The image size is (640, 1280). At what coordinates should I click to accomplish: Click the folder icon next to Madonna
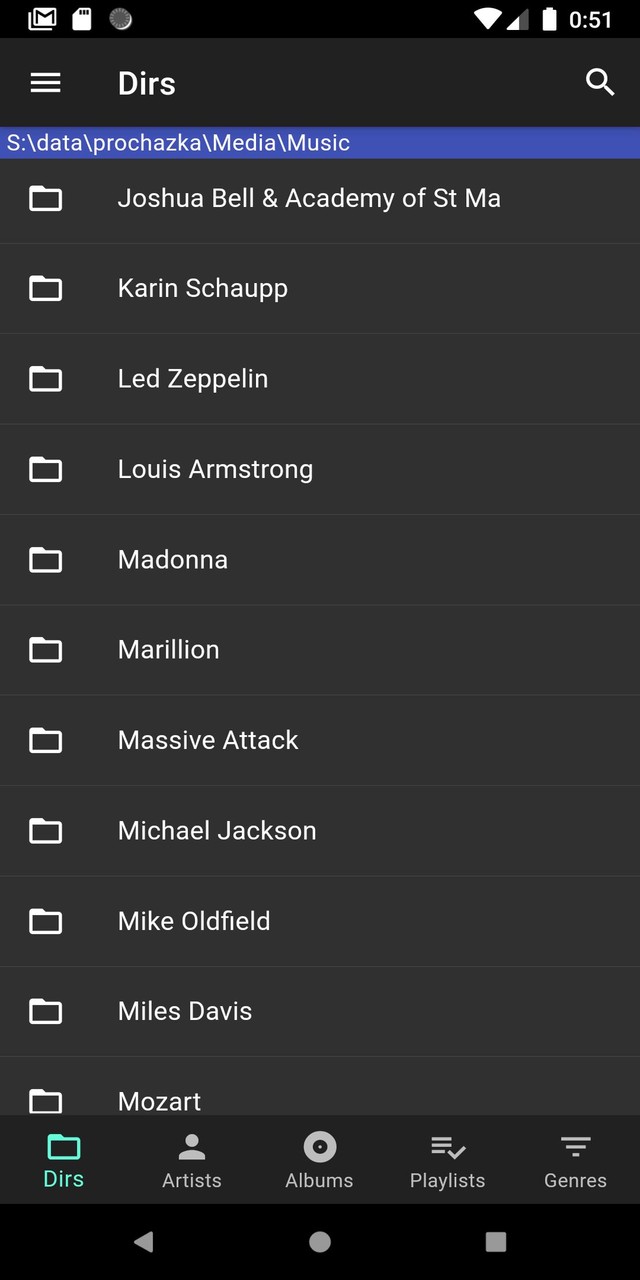click(x=46, y=560)
